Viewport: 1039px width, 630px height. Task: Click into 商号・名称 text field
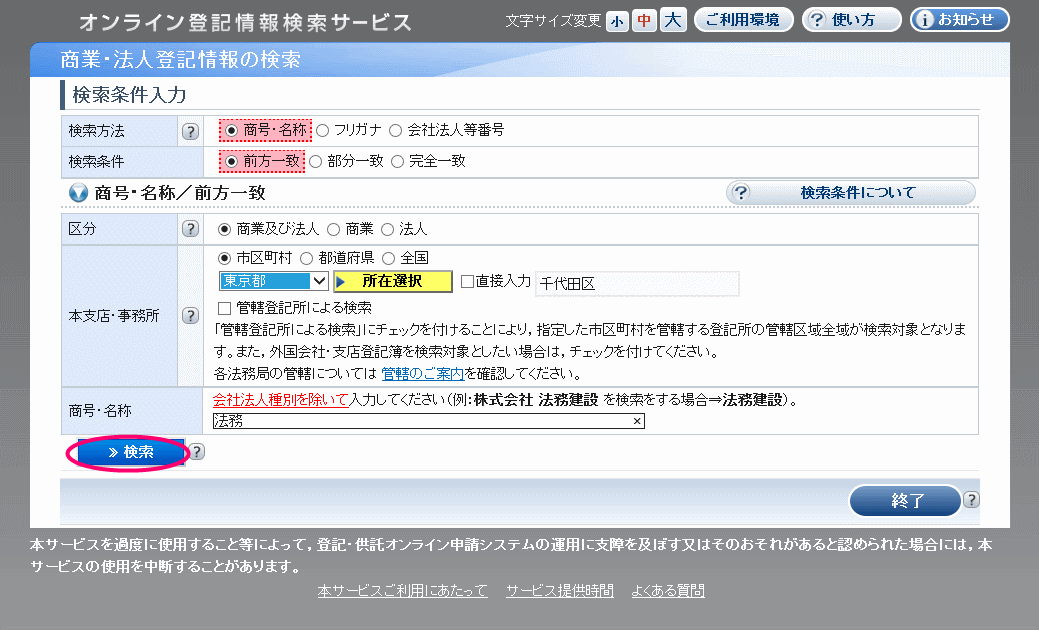[420, 422]
